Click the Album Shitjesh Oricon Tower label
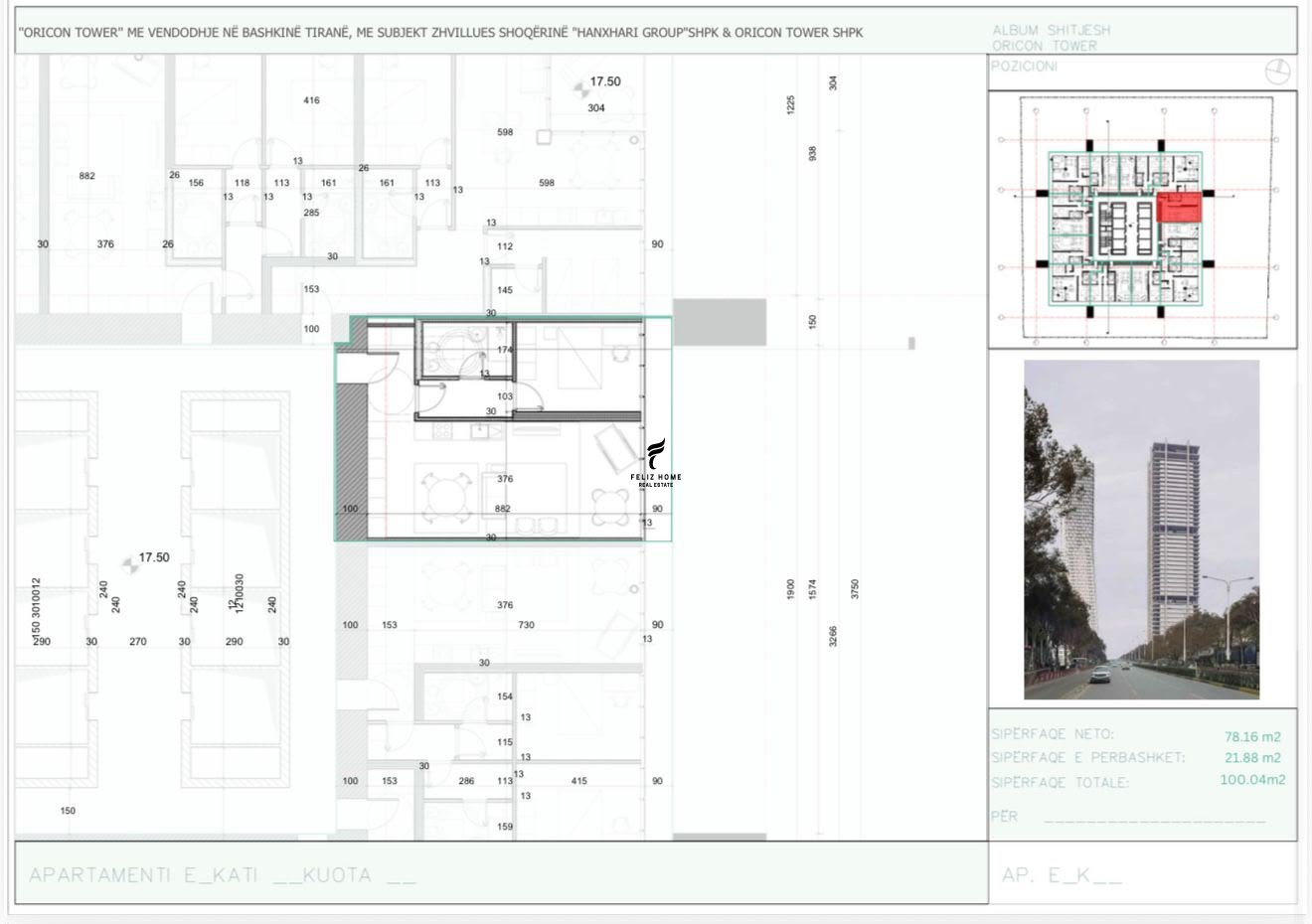The height and width of the screenshot is (924, 1312). (1052, 38)
